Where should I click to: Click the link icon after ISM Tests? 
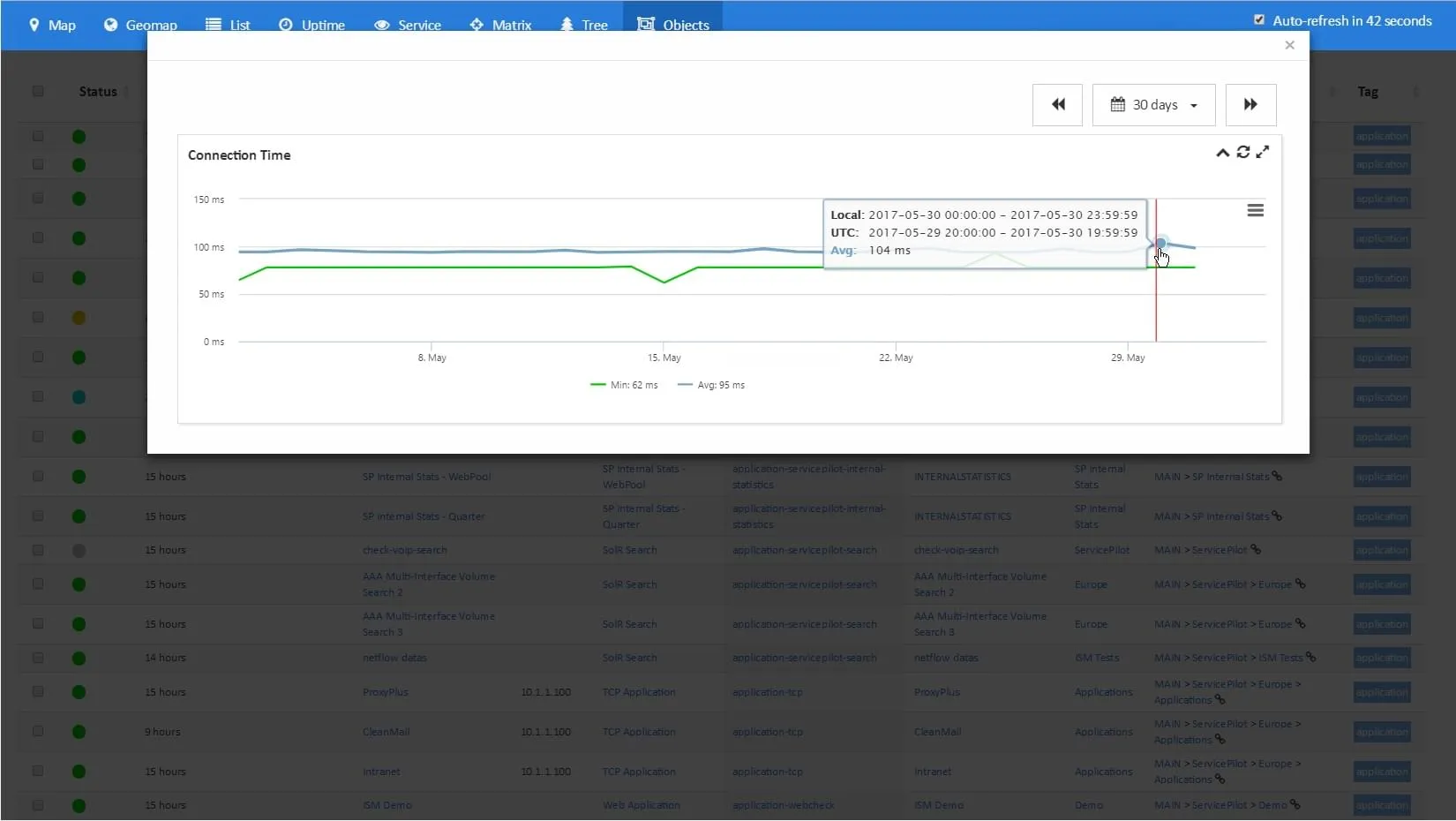[x=1310, y=657]
